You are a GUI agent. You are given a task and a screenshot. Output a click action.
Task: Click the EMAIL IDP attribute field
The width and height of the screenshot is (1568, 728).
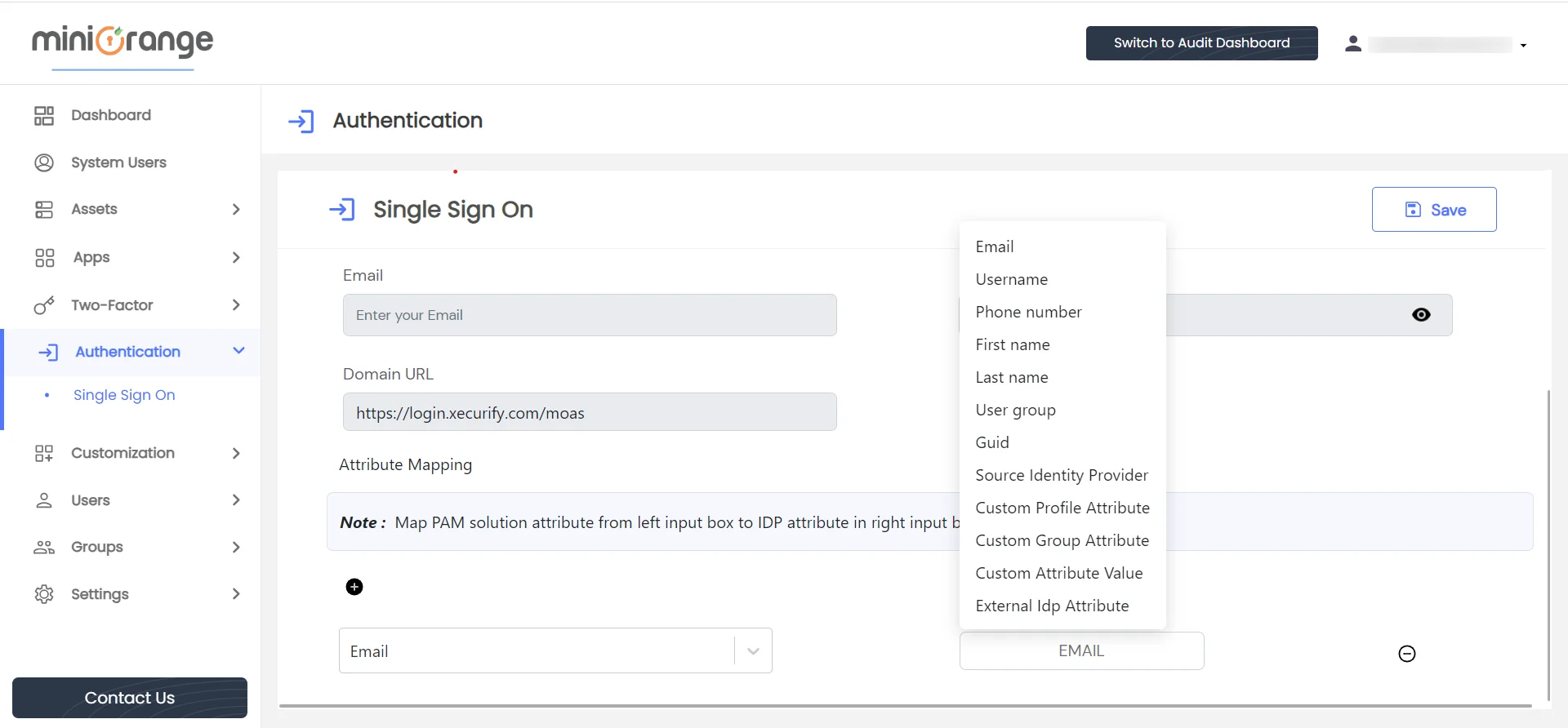(1081, 650)
